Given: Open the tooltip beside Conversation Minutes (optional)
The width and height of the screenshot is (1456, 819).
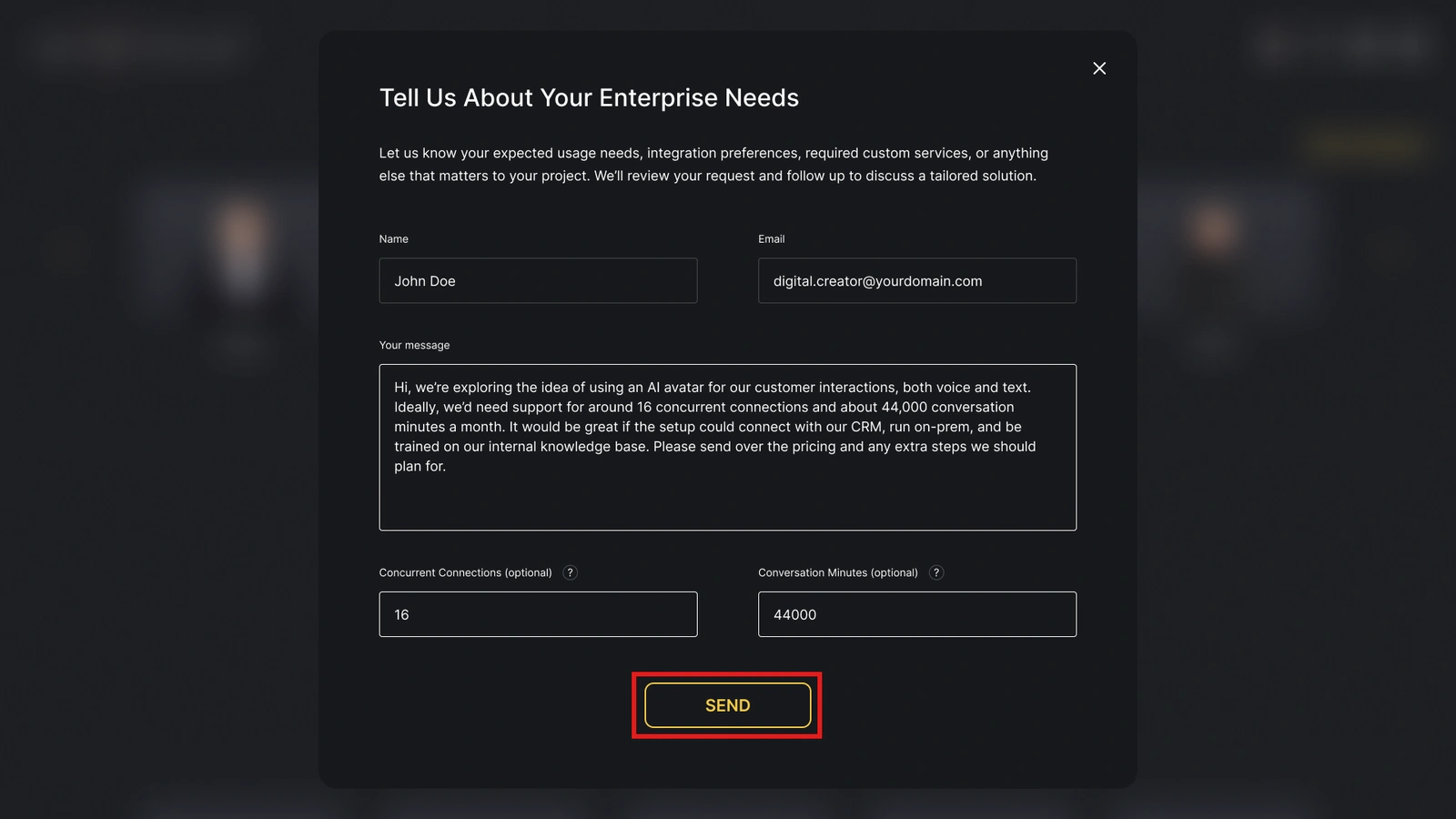Looking at the screenshot, I should (x=936, y=572).
